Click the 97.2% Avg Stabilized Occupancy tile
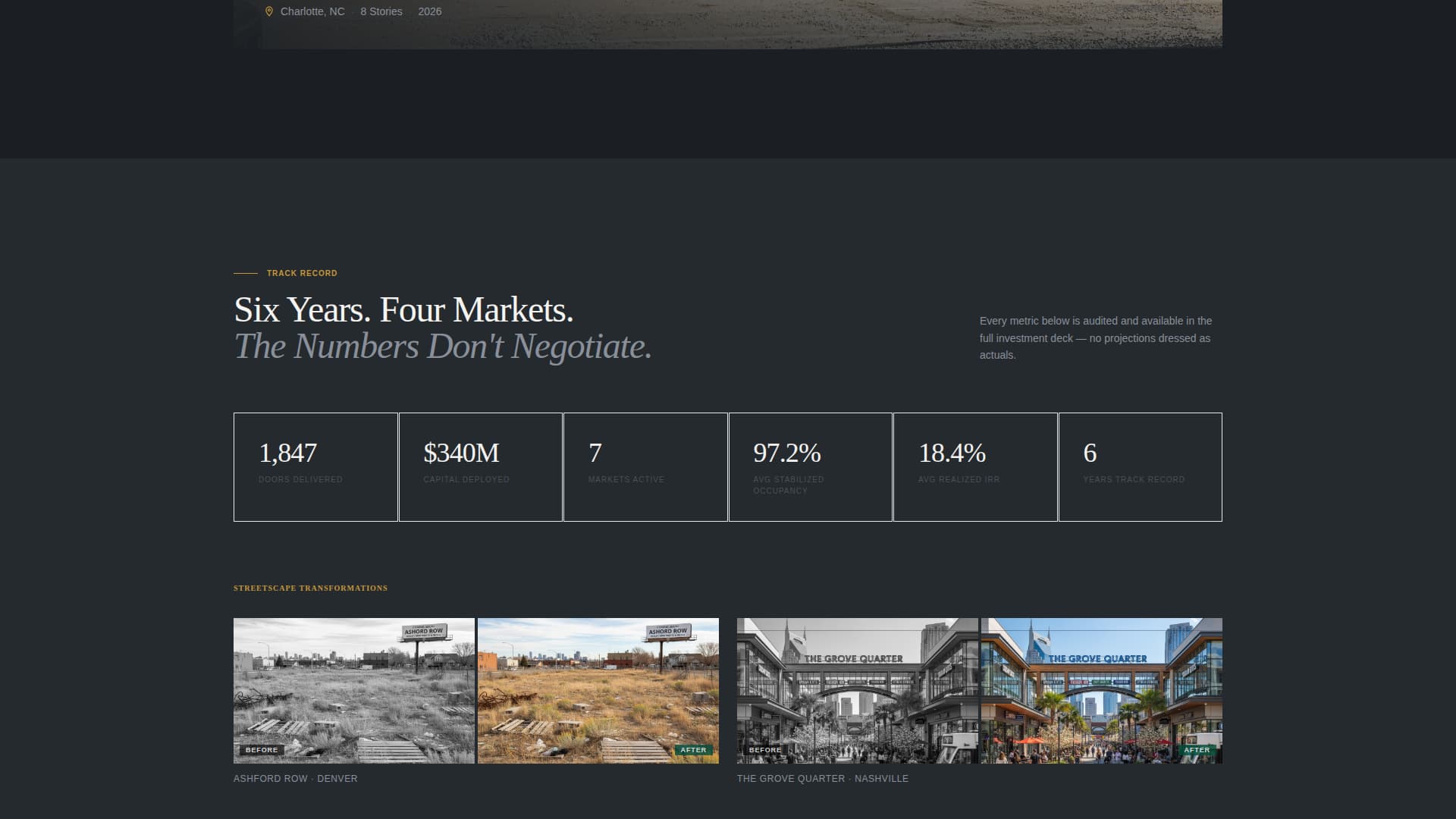 [810, 466]
